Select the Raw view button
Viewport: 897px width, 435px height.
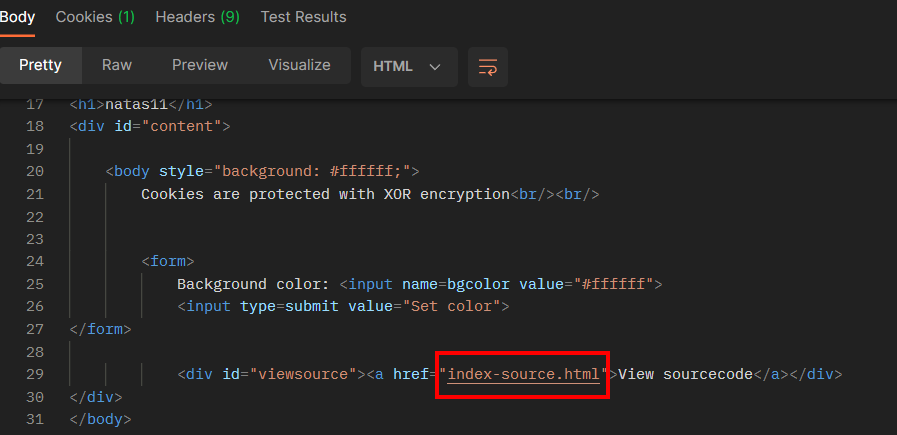click(117, 65)
